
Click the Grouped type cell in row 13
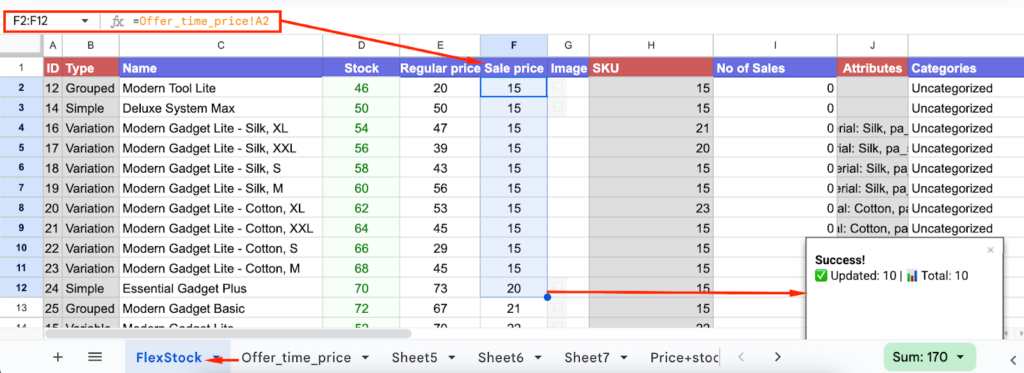coord(91,308)
